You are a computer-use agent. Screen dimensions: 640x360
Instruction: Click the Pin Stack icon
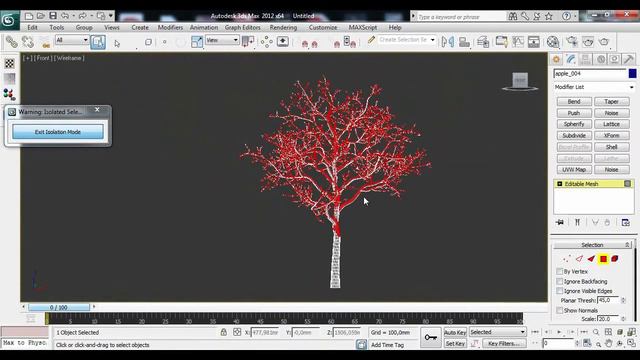(560, 222)
